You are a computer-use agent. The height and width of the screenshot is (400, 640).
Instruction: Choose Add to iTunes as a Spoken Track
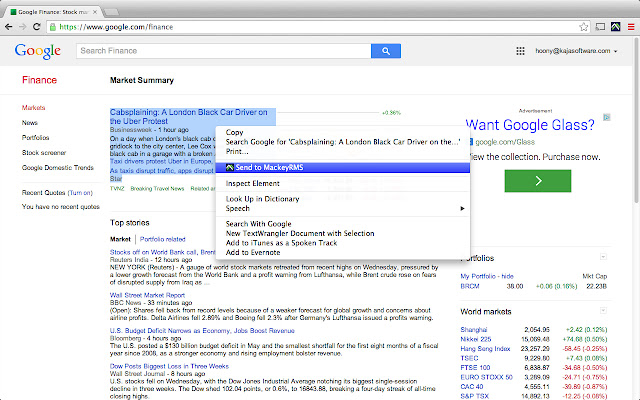point(342,243)
